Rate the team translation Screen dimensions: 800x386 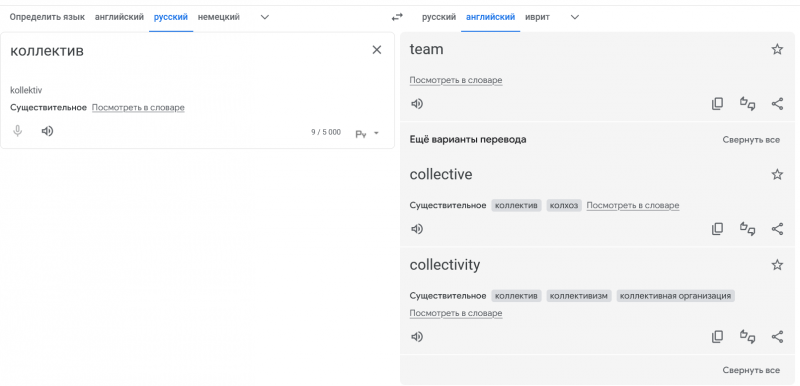(x=747, y=104)
